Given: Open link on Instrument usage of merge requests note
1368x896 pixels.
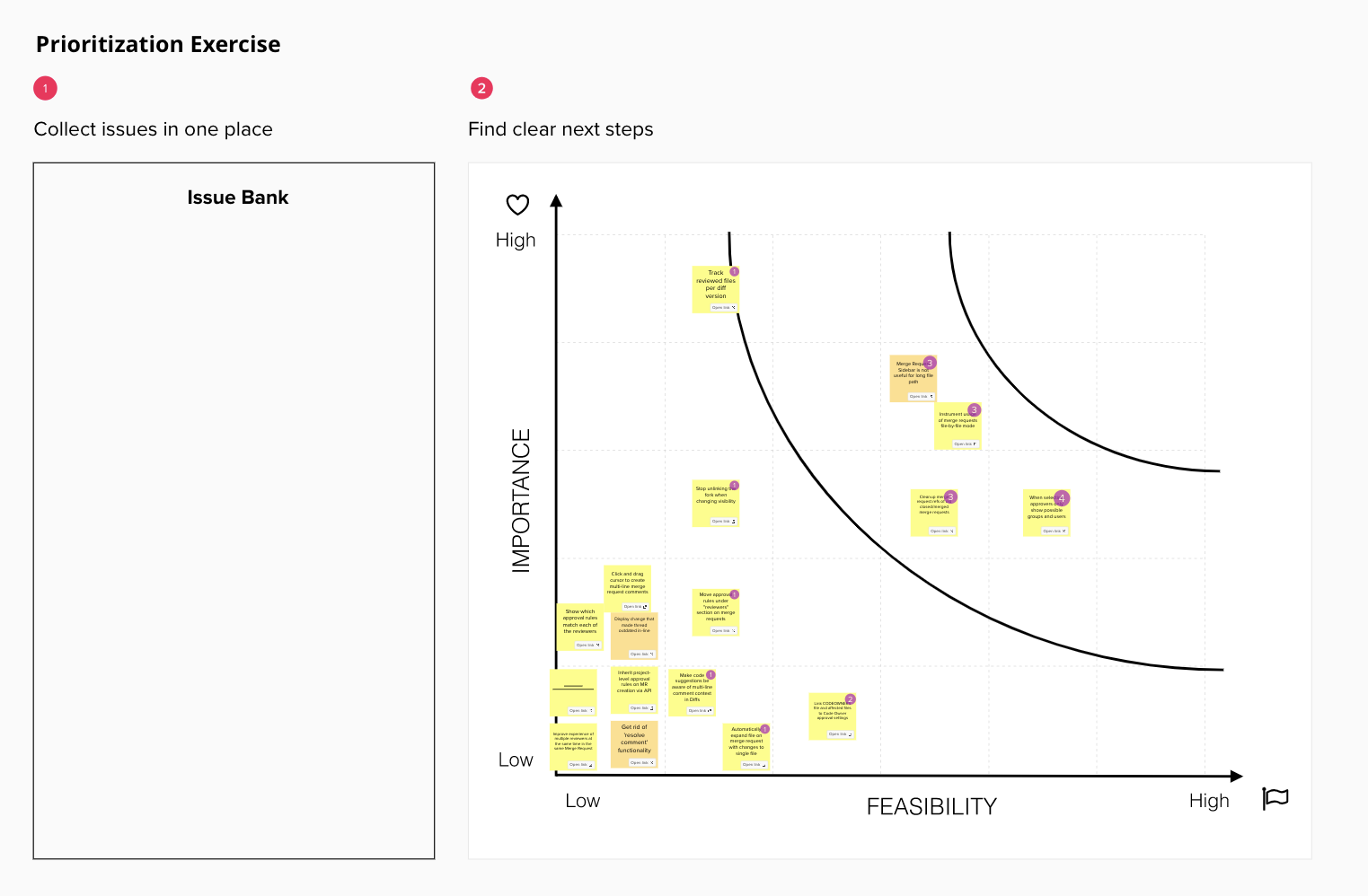Looking at the screenshot, I should [964, 444].
